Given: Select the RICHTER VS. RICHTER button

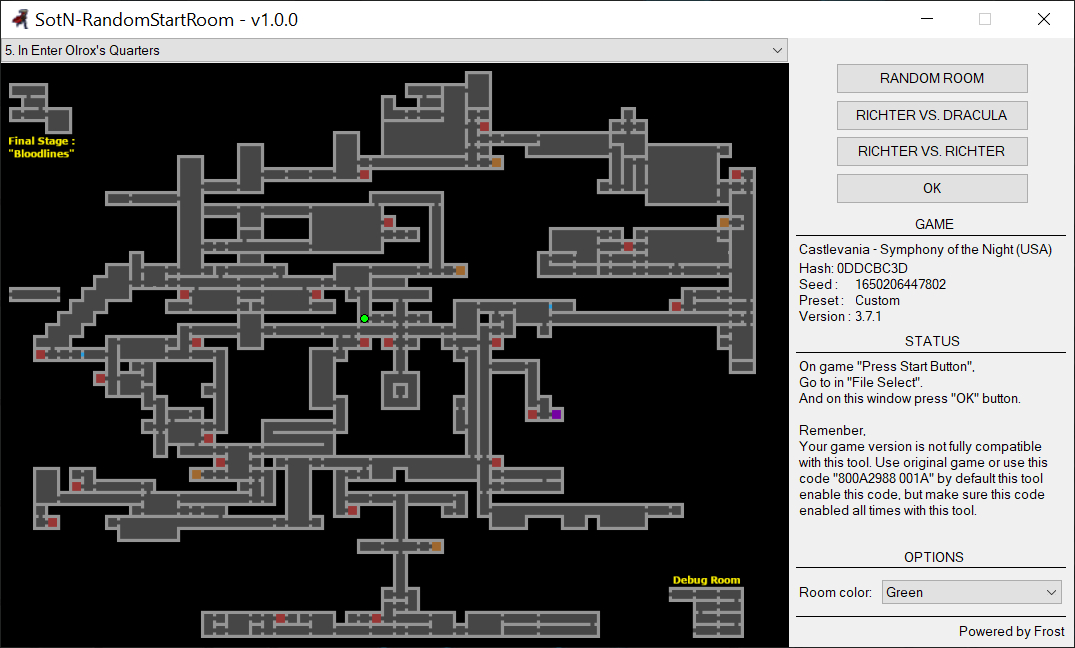Looking at the screenshot, I should tap(932, 152).
